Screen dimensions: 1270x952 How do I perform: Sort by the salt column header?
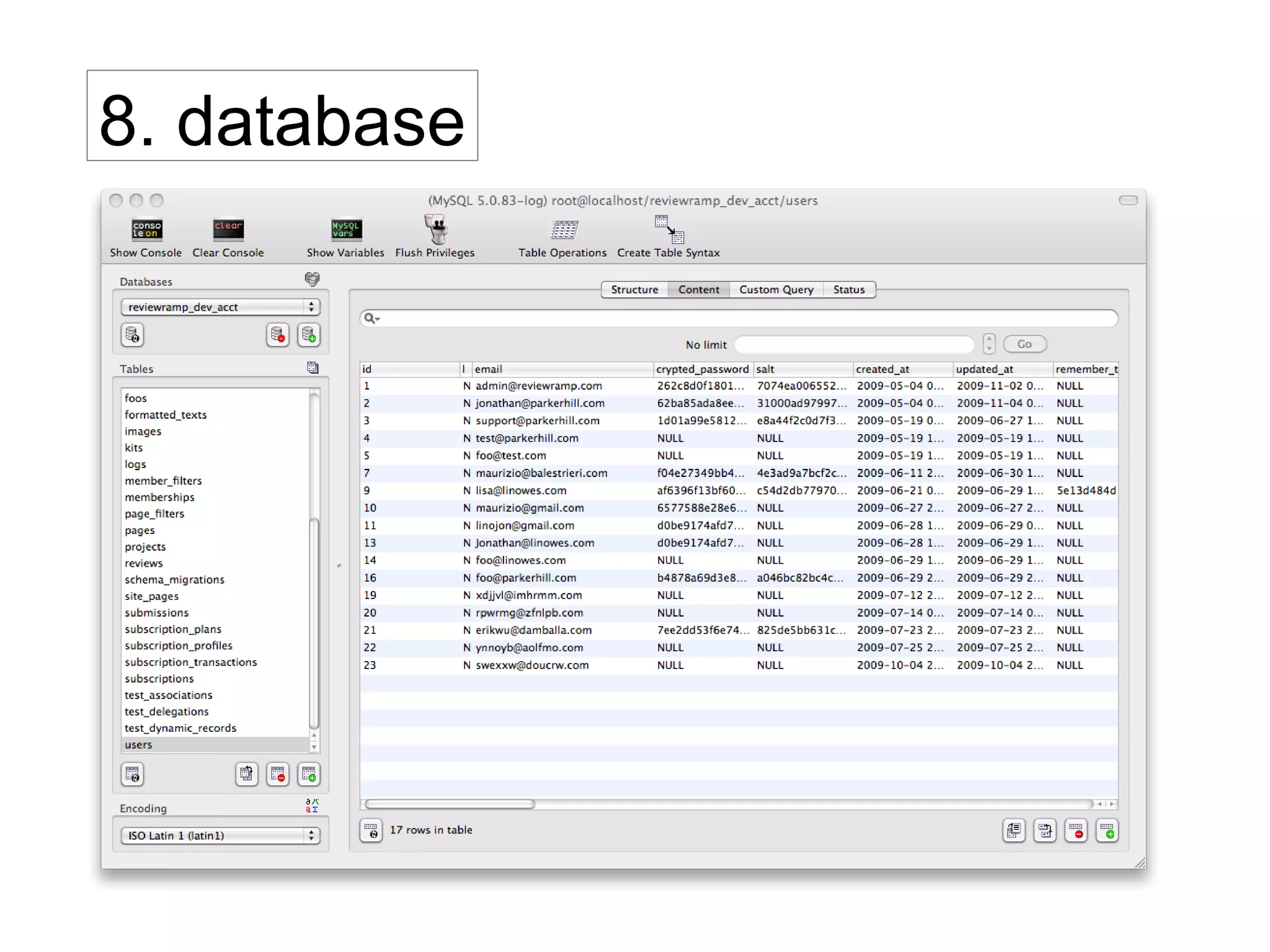(803, 369)
